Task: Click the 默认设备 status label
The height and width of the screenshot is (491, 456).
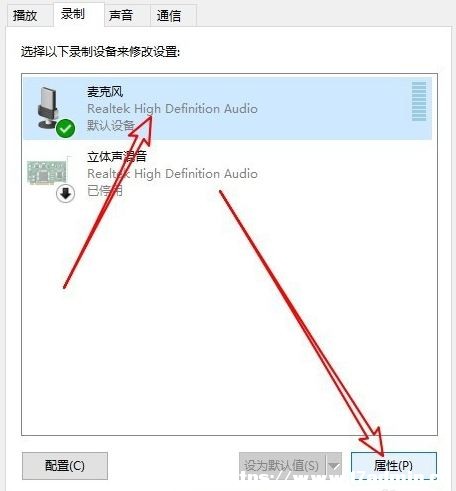Action: click(111, 126)
